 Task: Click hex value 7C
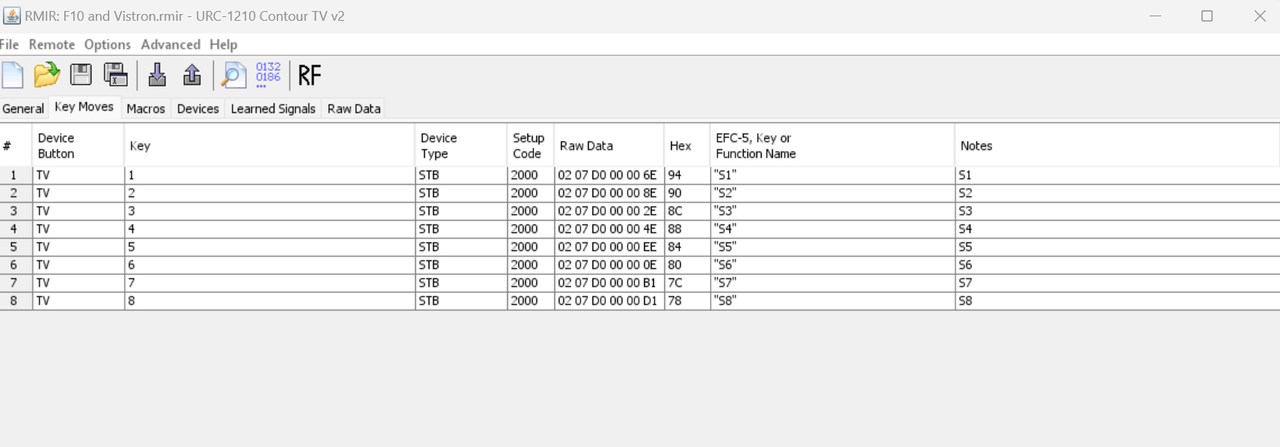point(687,283)
